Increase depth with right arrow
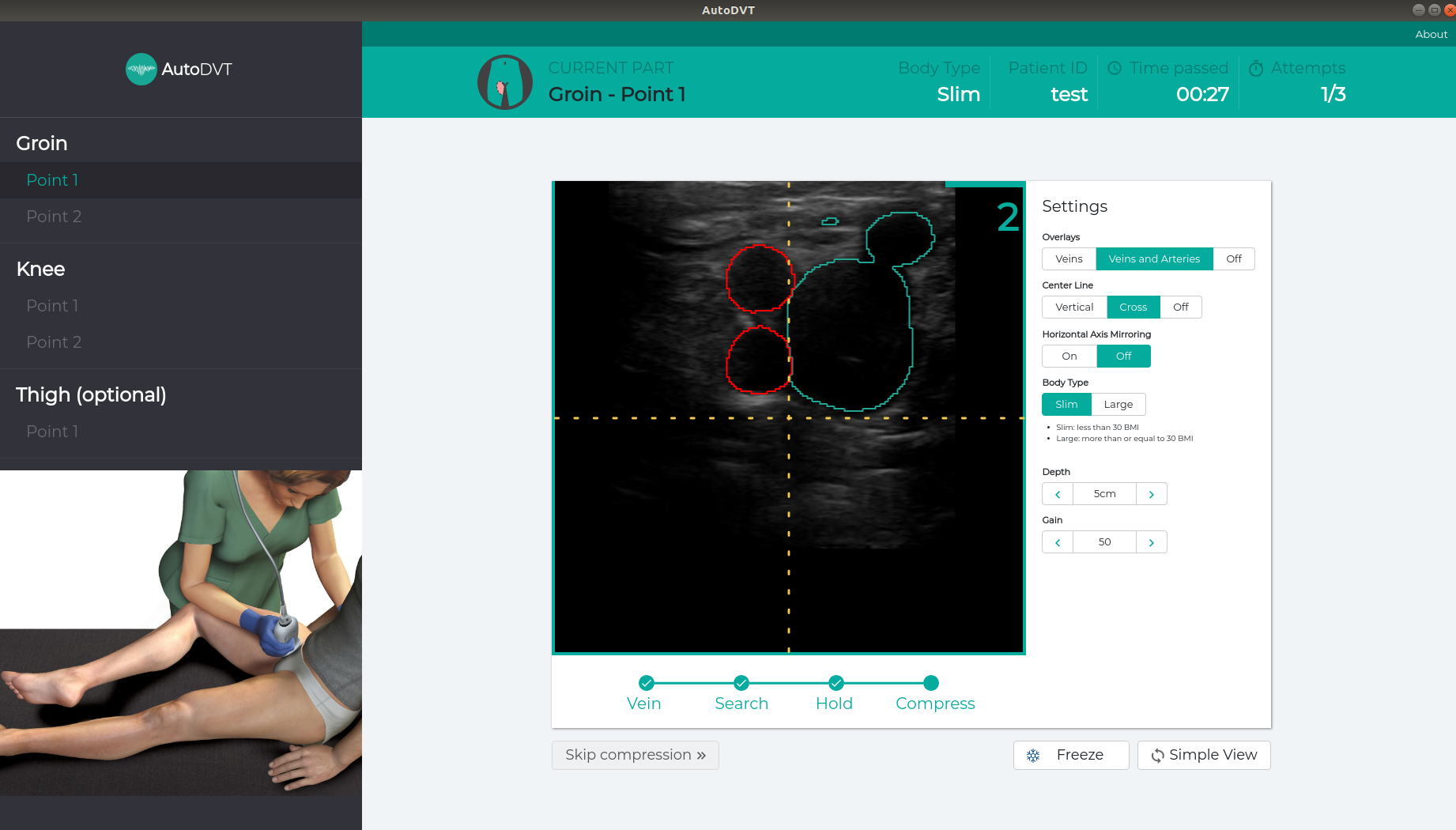 1151,494
